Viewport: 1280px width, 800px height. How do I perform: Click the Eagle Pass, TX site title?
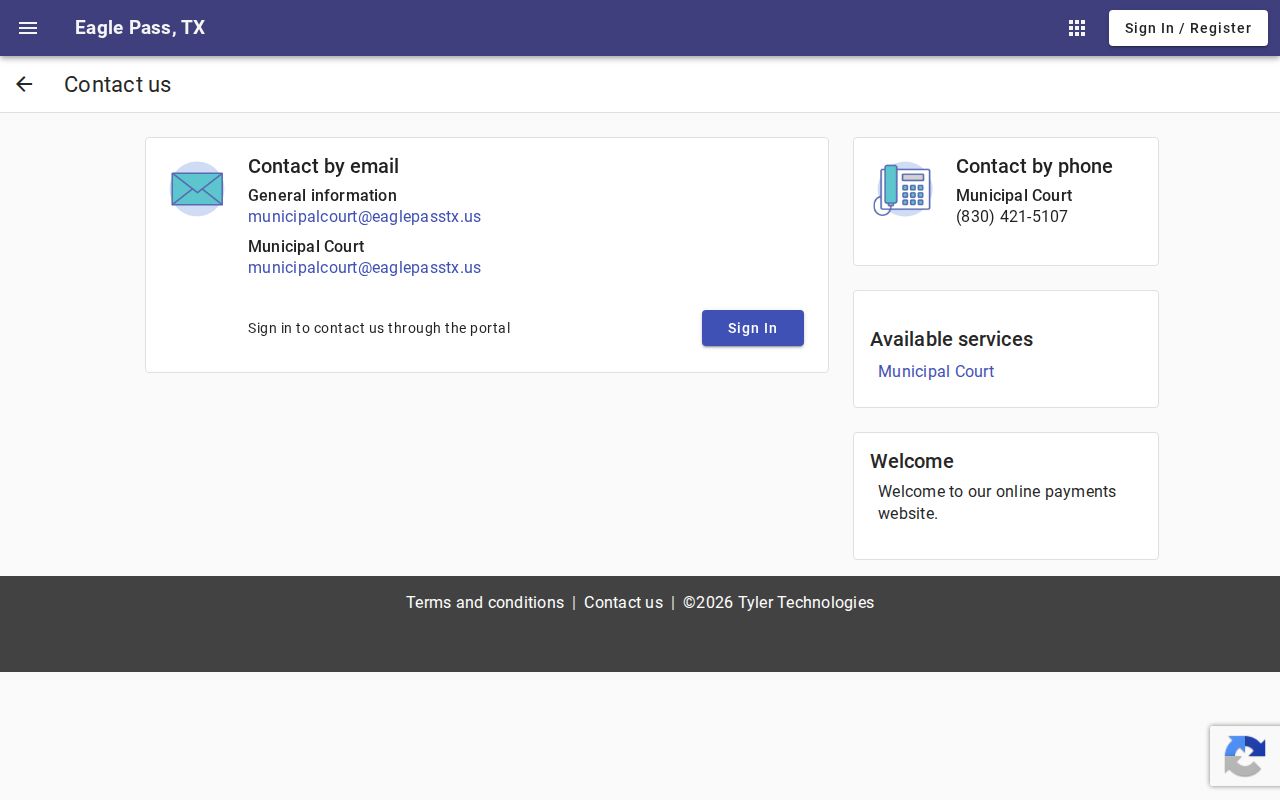[140, 28]
